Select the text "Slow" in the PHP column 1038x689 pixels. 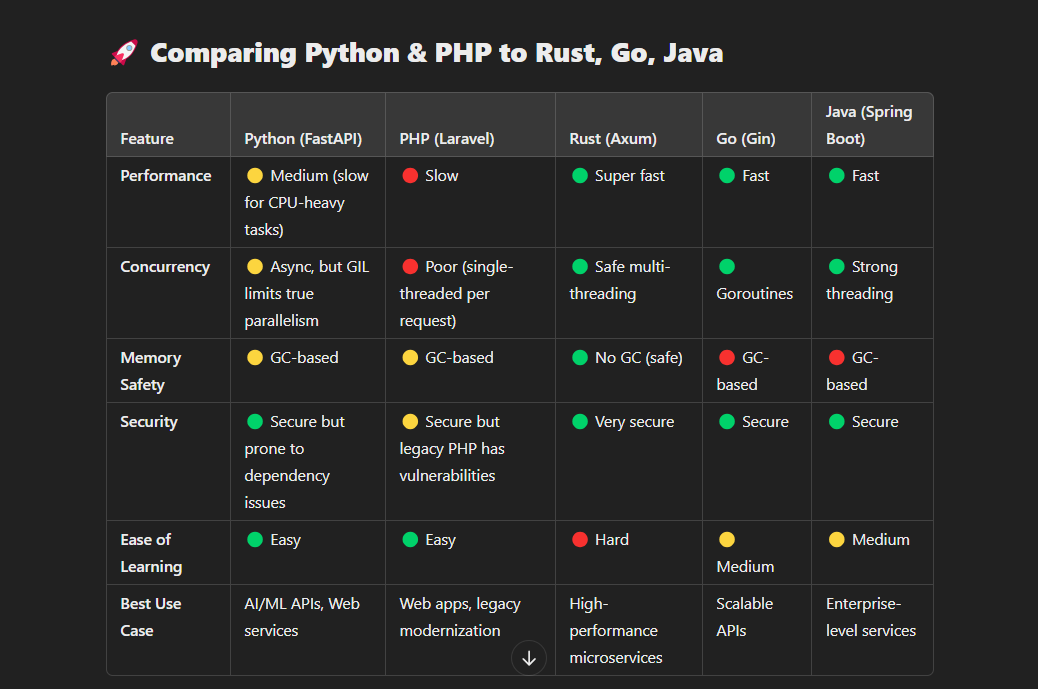pos(442,175)
